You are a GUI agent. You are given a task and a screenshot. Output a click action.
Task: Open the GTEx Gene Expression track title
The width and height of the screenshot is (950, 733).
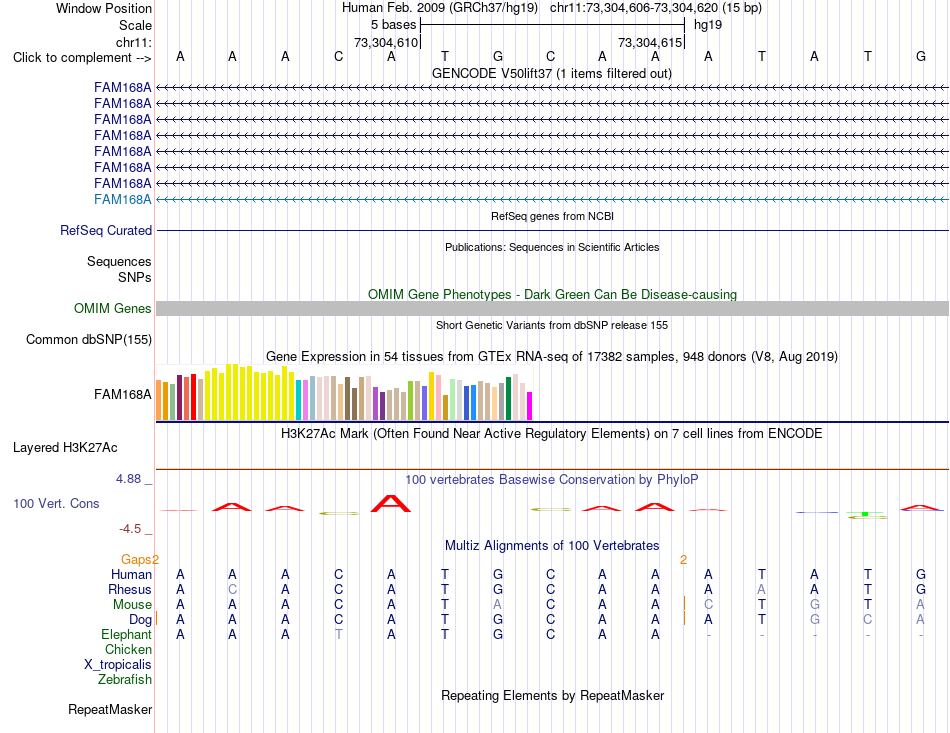point(552,356)
